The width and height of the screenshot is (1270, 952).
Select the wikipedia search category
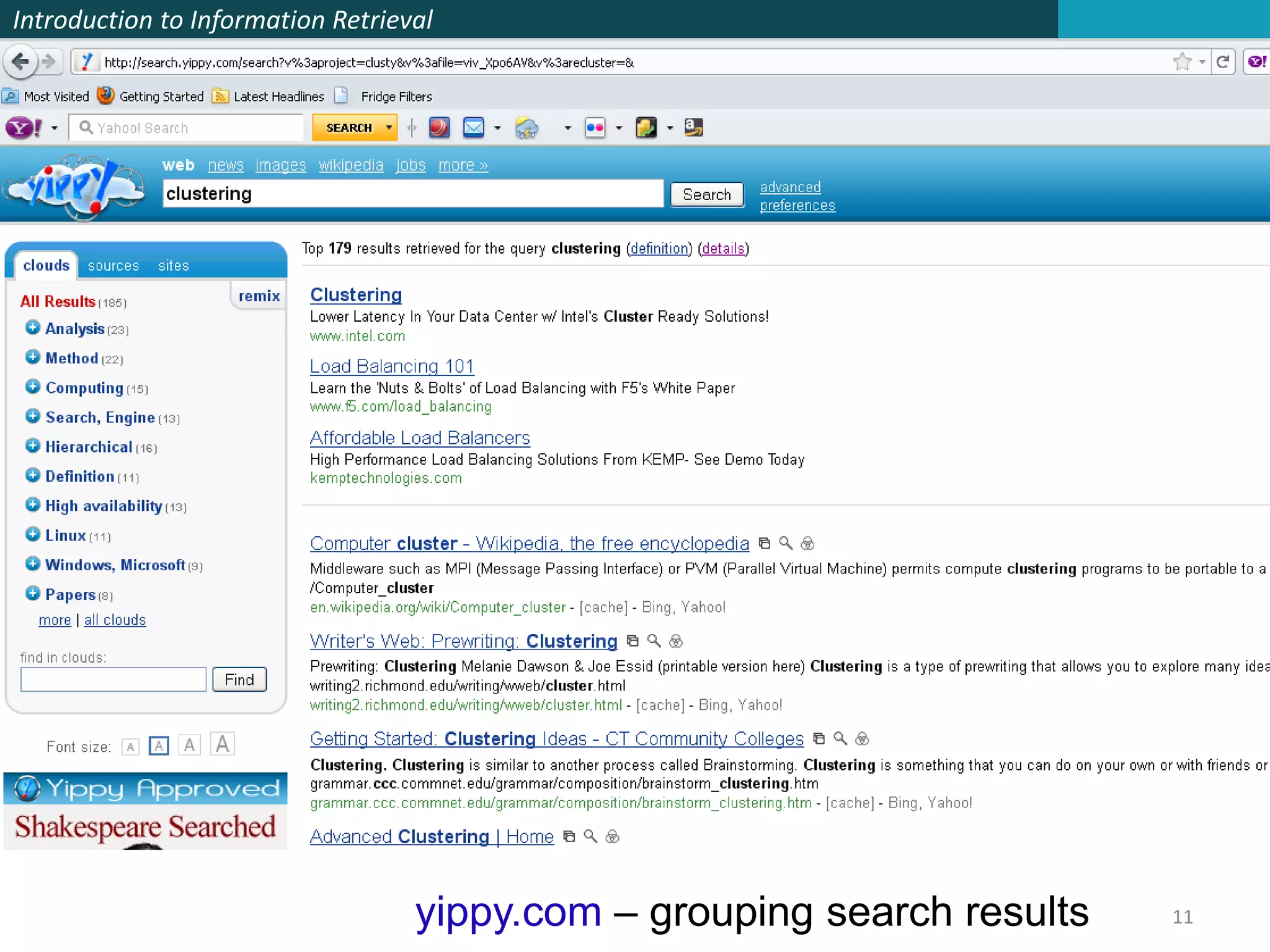(x=352, y=165)
